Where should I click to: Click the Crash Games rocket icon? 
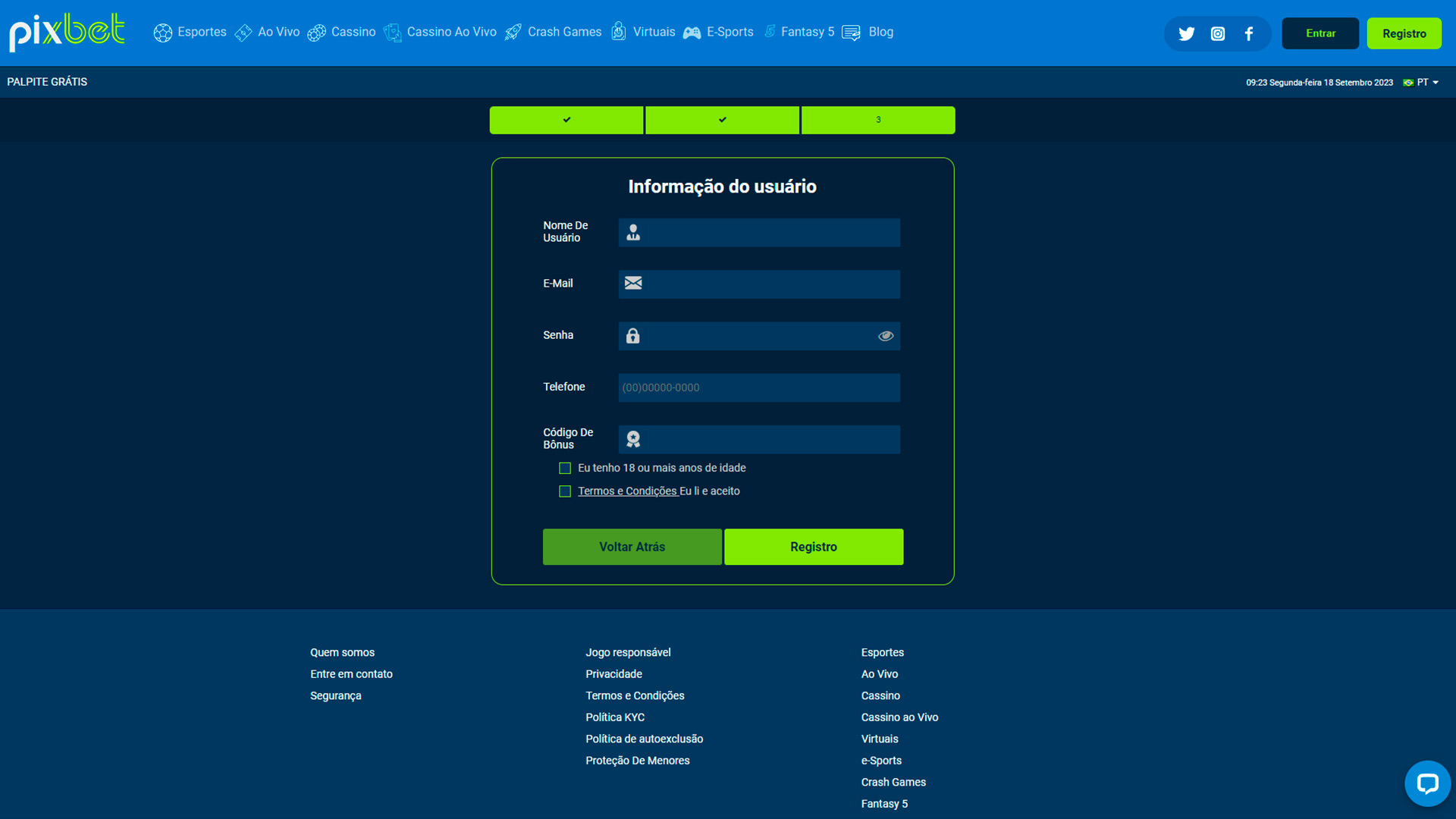(x=513, y=33)
